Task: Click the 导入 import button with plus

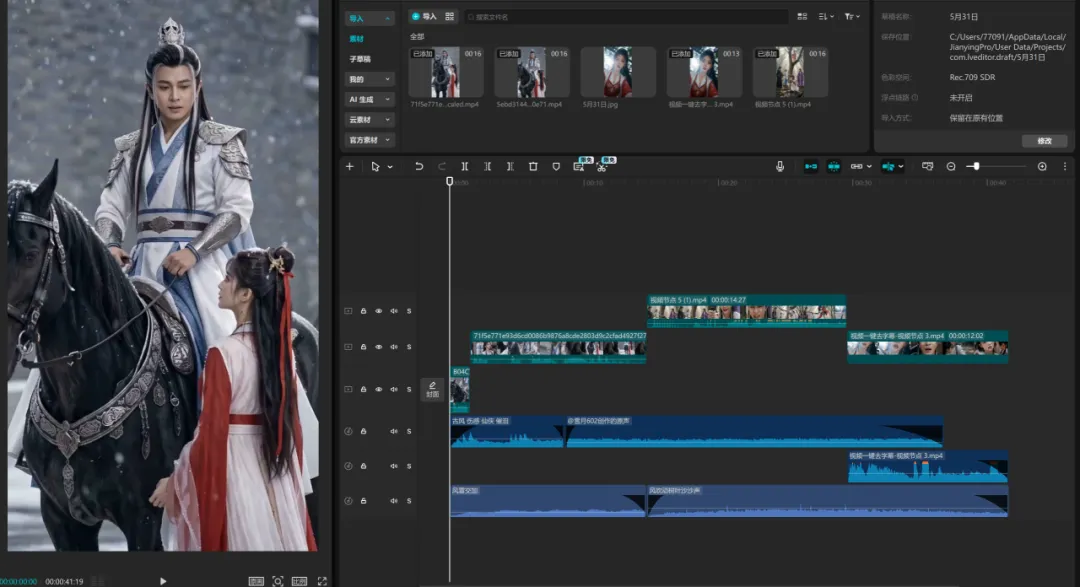Action: (x=424, y=17)
